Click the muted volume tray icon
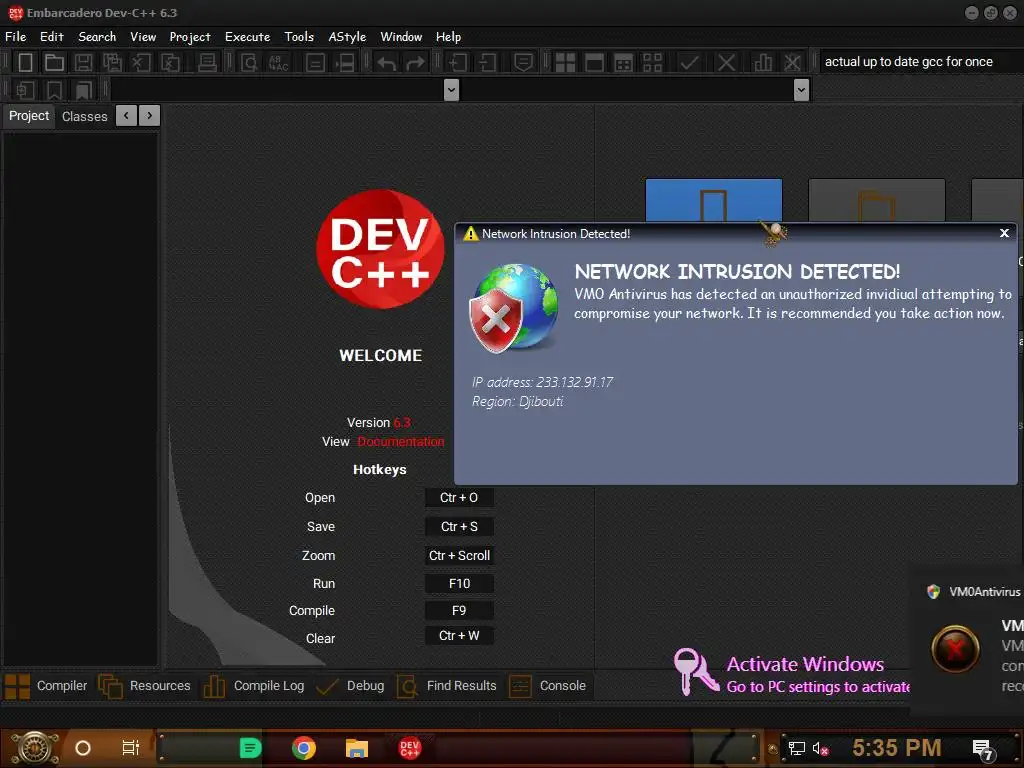The image size is (1024, 768). tap(820, 748)
